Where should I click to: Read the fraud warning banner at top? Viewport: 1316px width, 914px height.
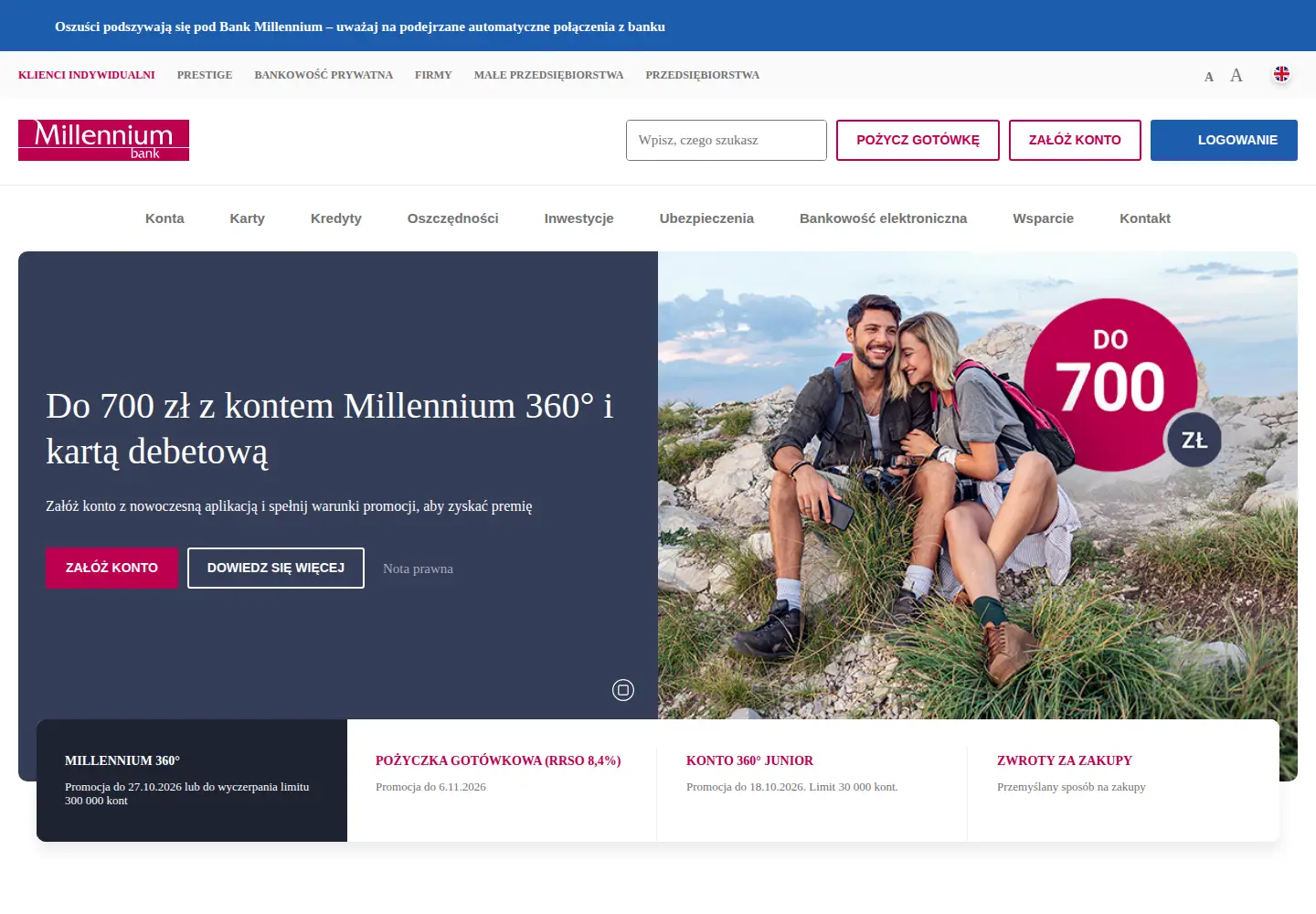click(360, 27)
